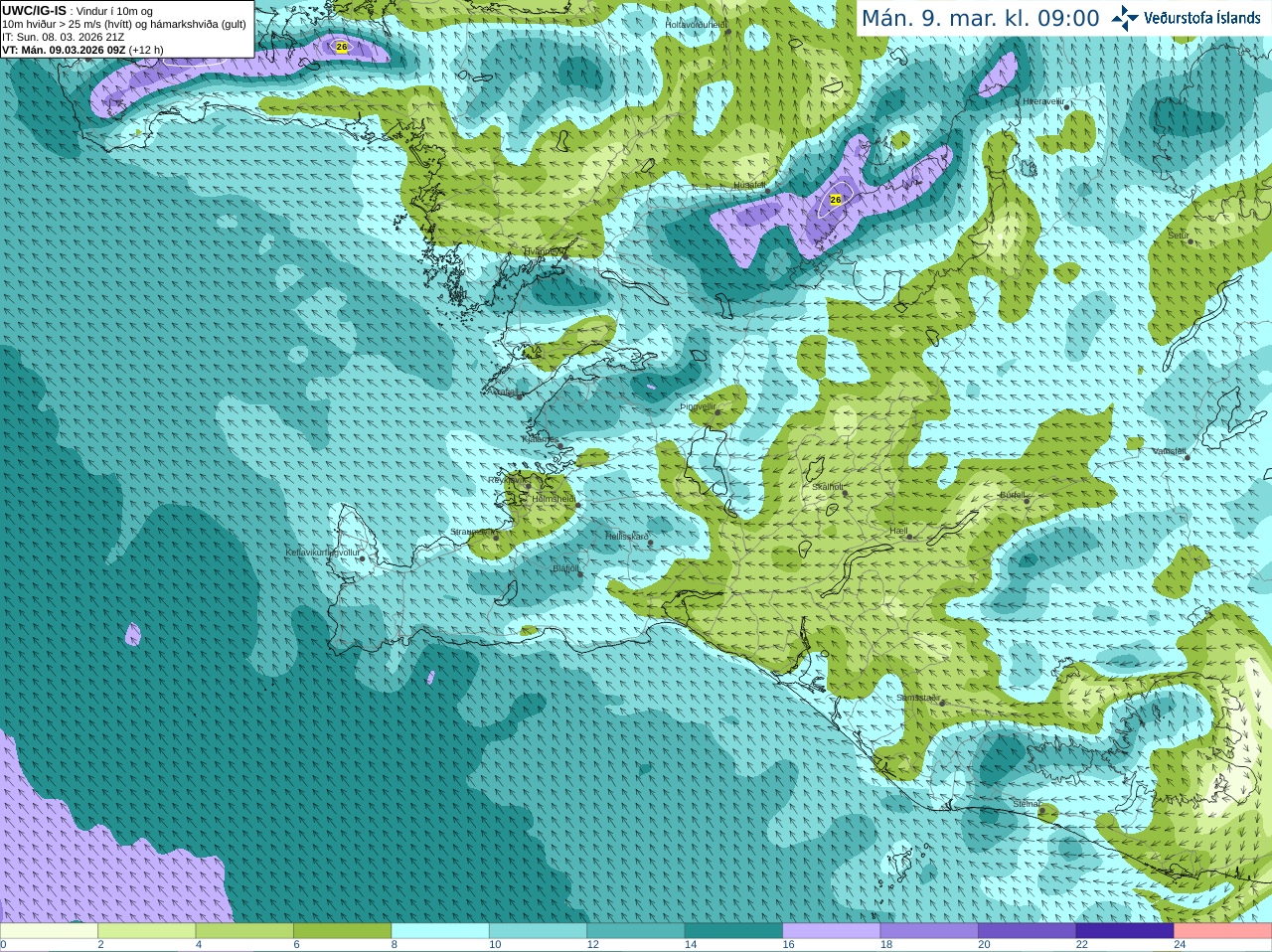Click the Setur station label
The width and height of the screenshot is (1272, 952).
(1179, 236)
